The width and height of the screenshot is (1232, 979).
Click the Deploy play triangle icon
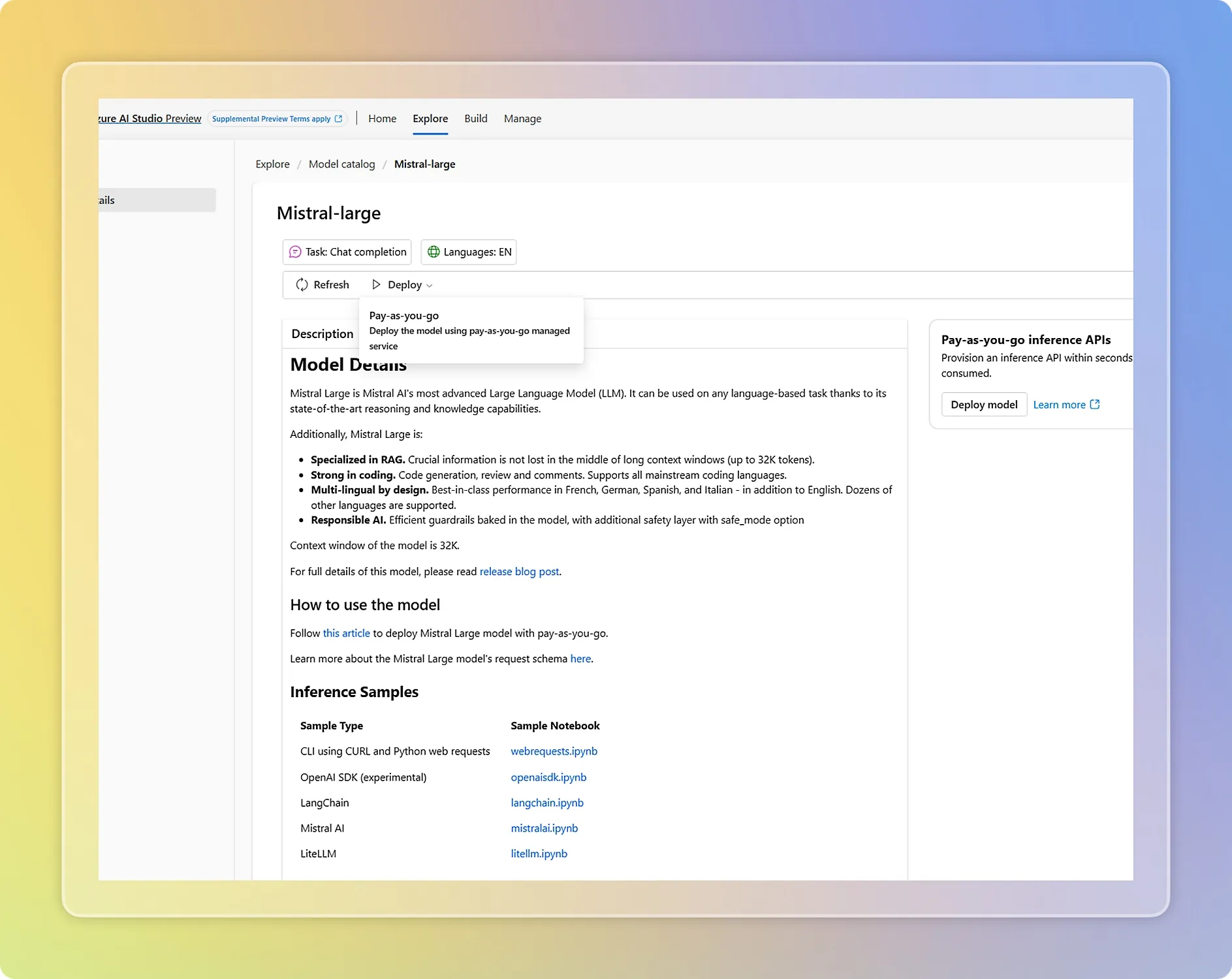point(376,285)
